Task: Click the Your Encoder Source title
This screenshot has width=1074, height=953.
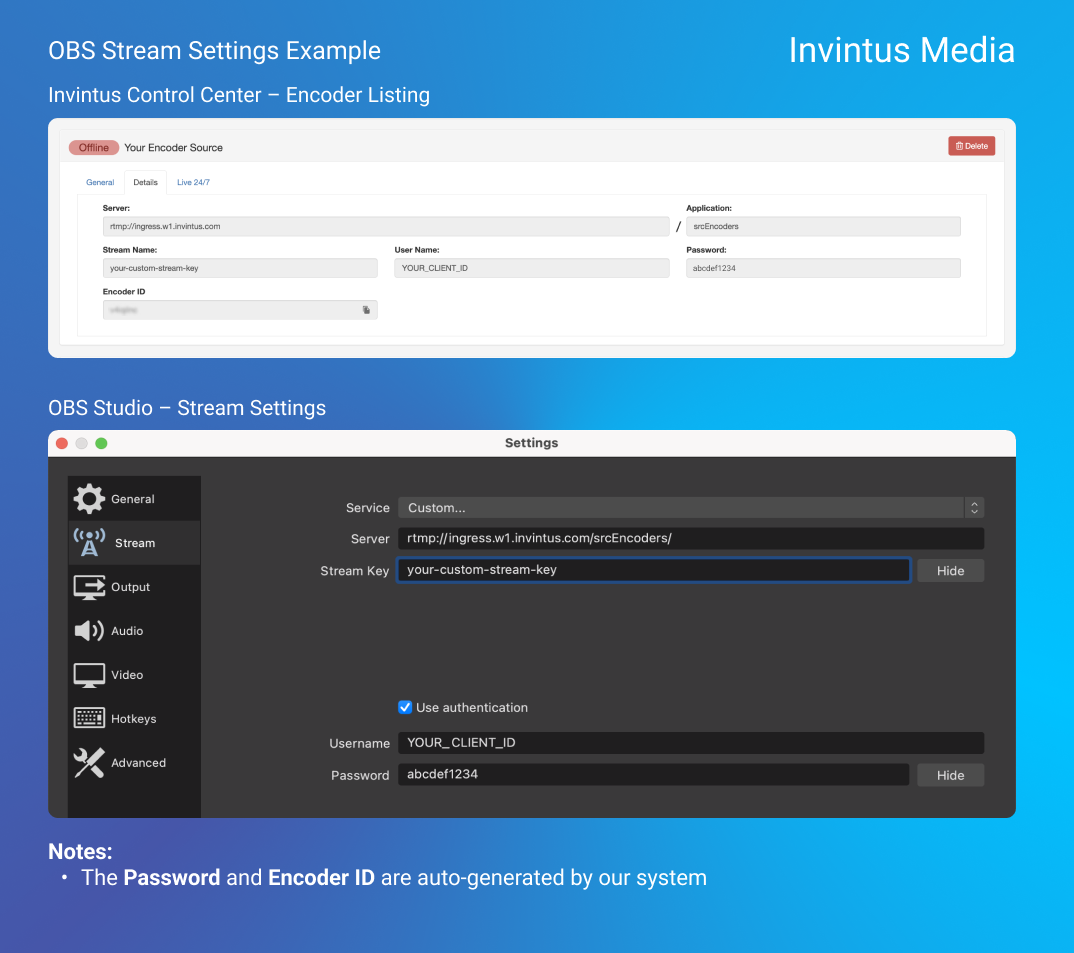Action: pos(173,147)
